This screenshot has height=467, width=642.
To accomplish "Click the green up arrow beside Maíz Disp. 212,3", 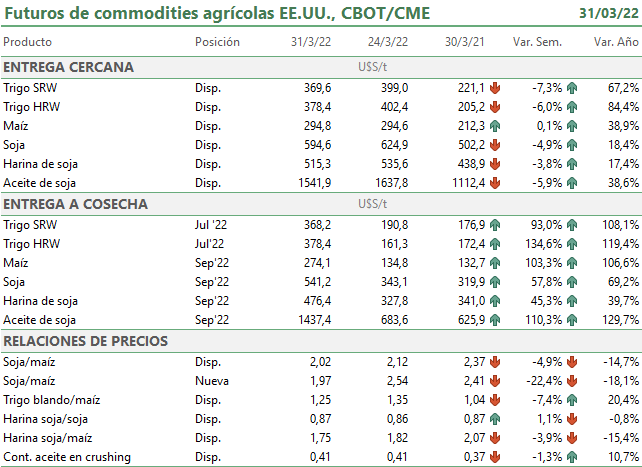I will pyautogui.click(x=495, y=126).
